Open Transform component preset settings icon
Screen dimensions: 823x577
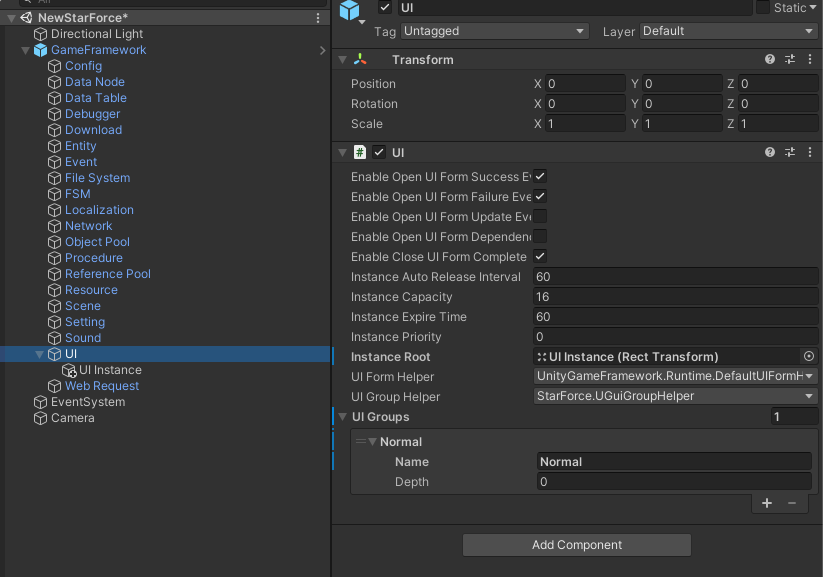point(789,59)
